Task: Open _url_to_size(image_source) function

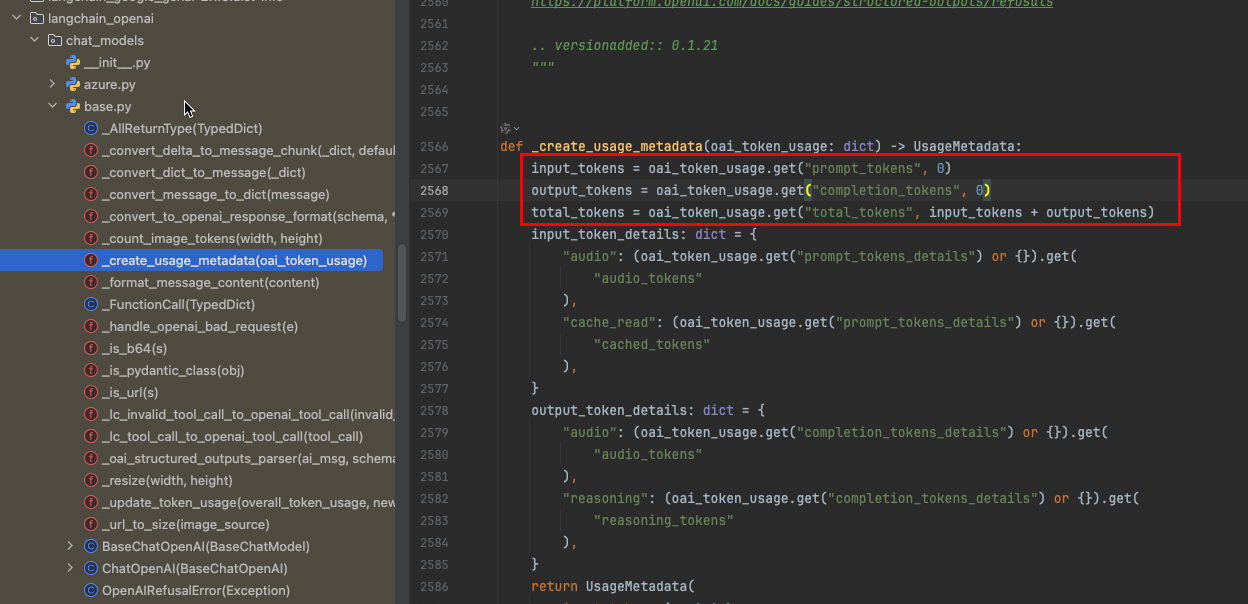Action: tap(186, 524)
